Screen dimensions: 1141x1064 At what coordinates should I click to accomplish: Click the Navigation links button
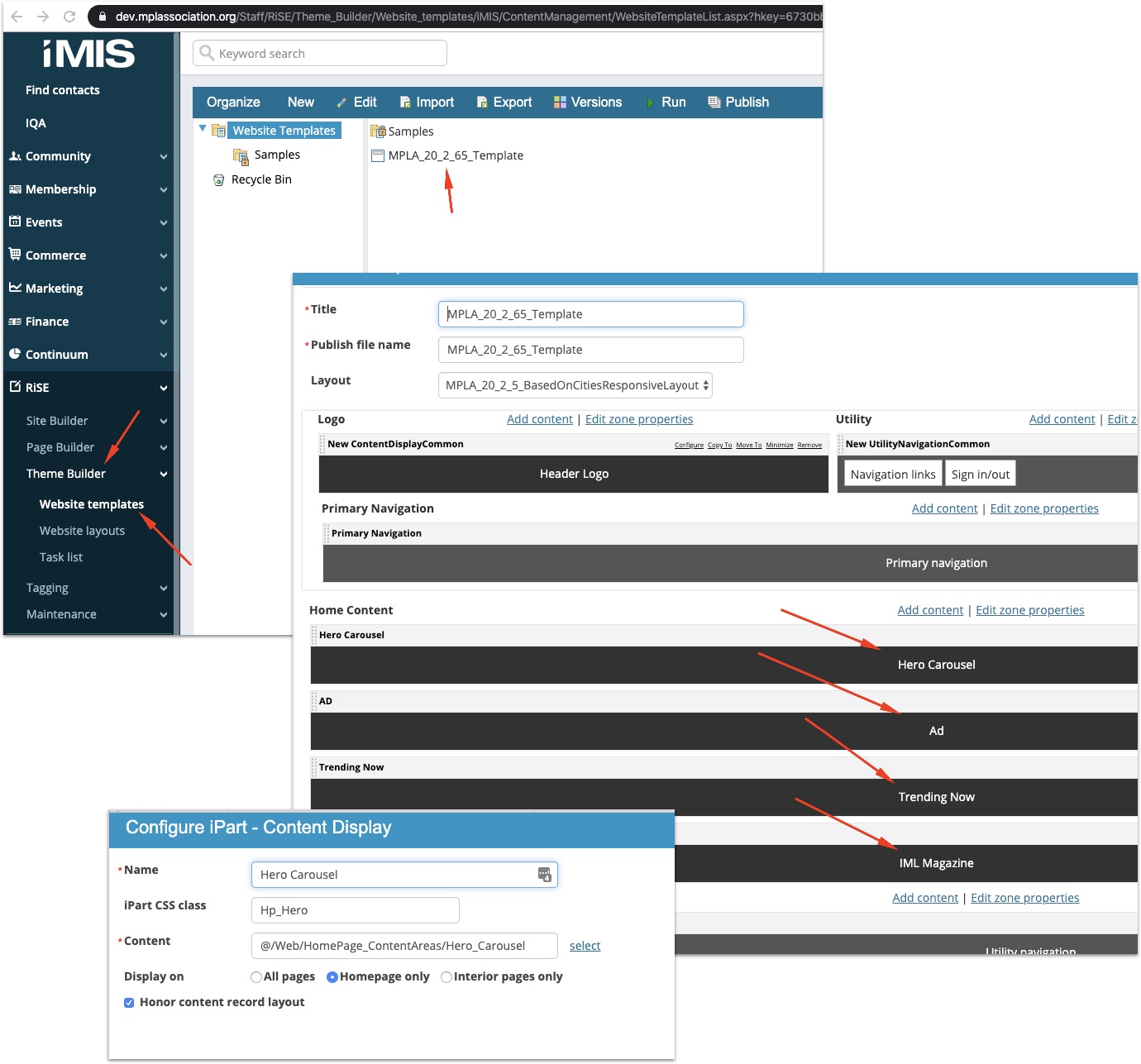893,475
